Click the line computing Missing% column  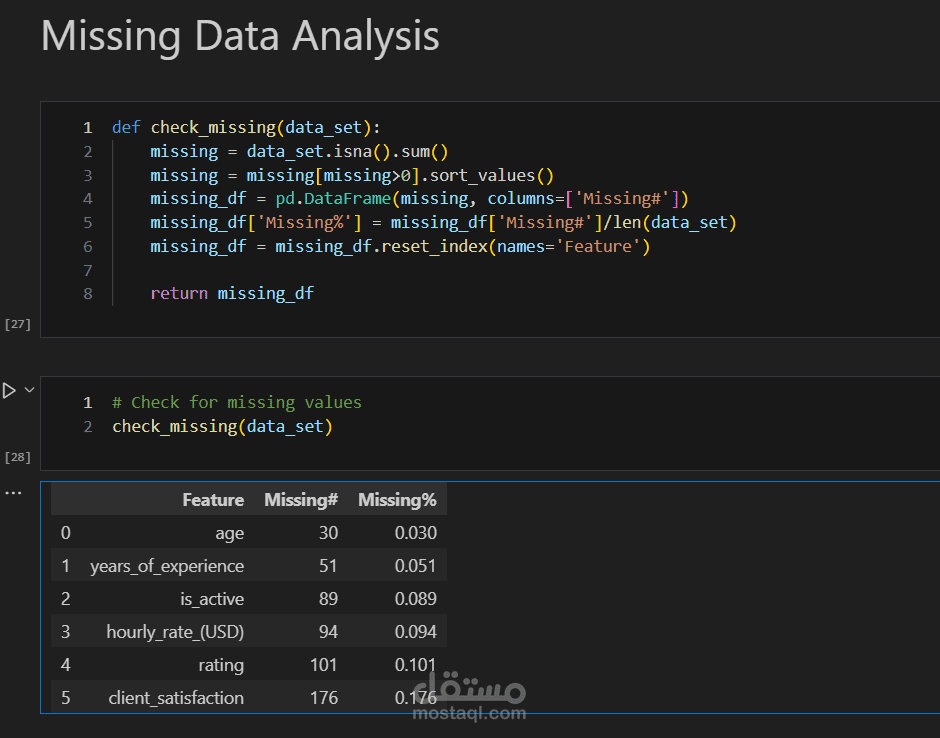(444, 222)
